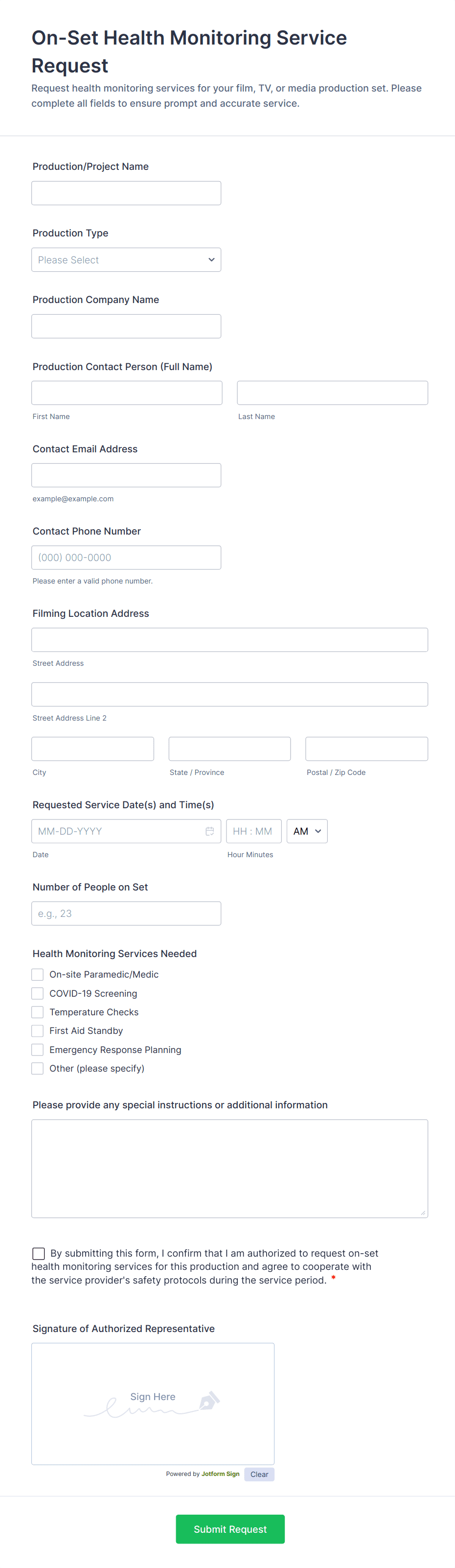Click the Submit Request button
This screenshot has width=455, height=1568.
tap(230, 1529)
